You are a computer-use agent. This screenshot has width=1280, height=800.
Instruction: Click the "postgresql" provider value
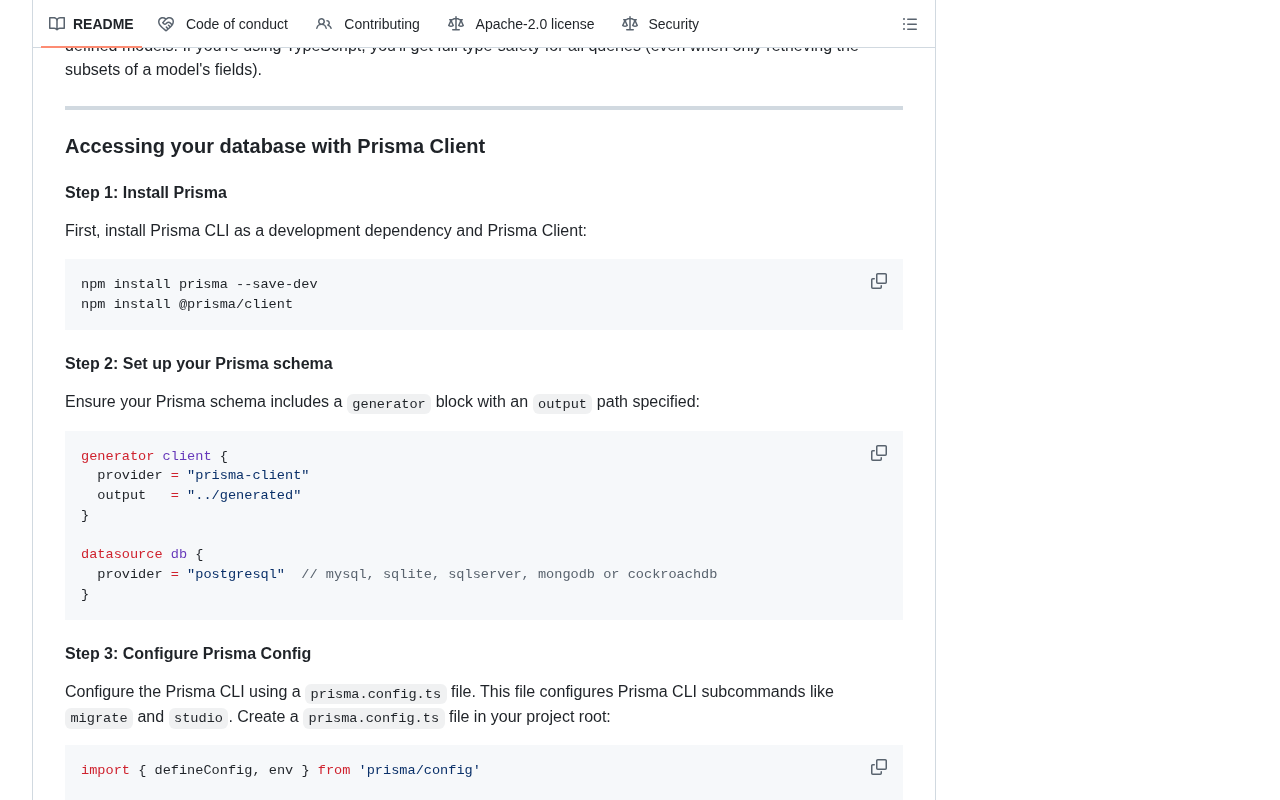click(236, 575)
